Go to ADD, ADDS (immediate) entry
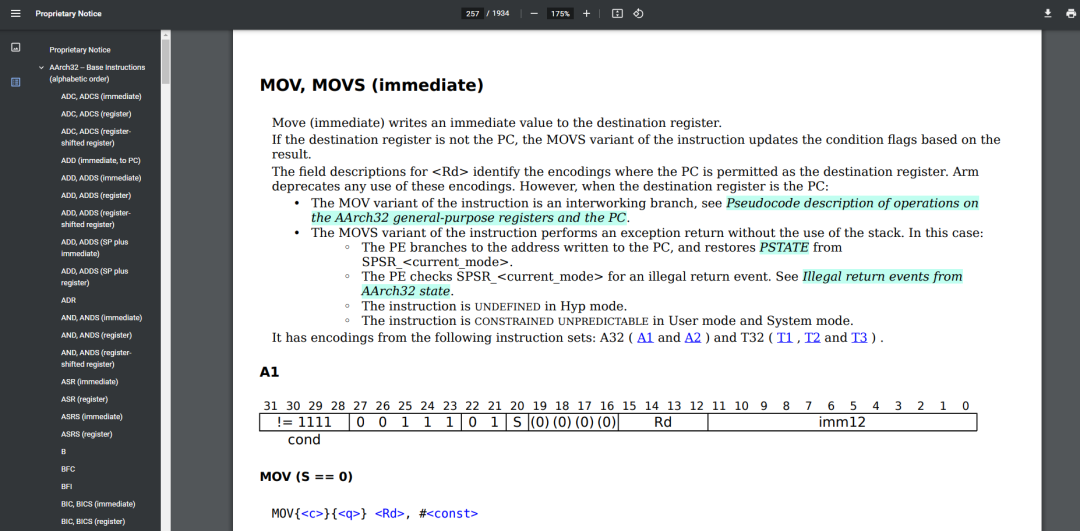The width and height of the screenshot is (1080, 531). pos(101,178)
